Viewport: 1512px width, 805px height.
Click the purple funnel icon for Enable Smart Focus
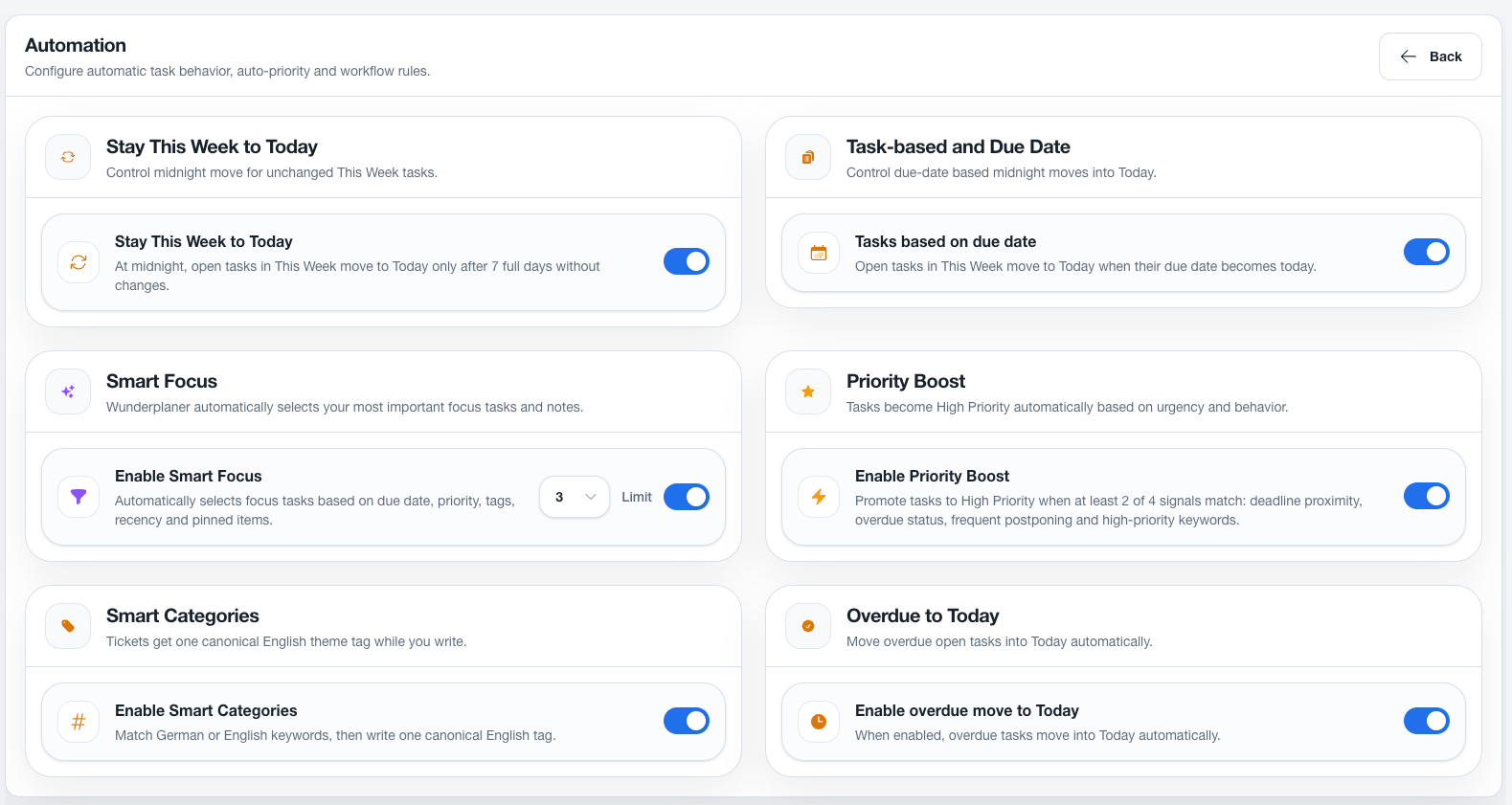click(x=79, y=497)
